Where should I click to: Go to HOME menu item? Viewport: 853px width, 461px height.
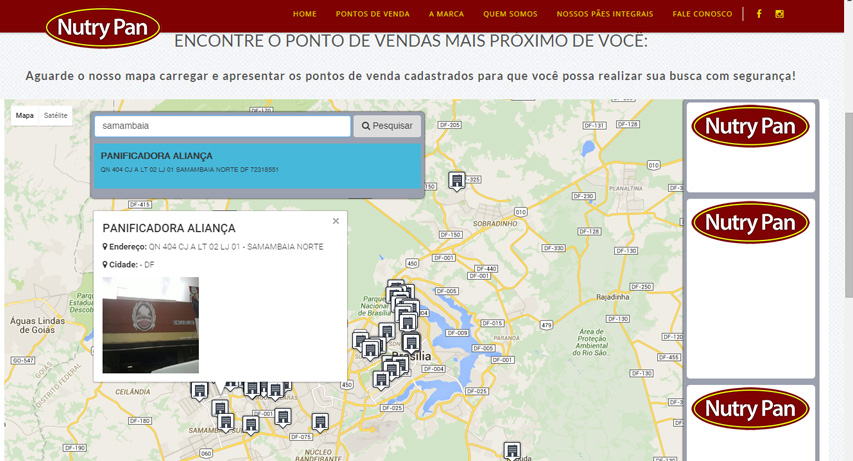(305, 14)
